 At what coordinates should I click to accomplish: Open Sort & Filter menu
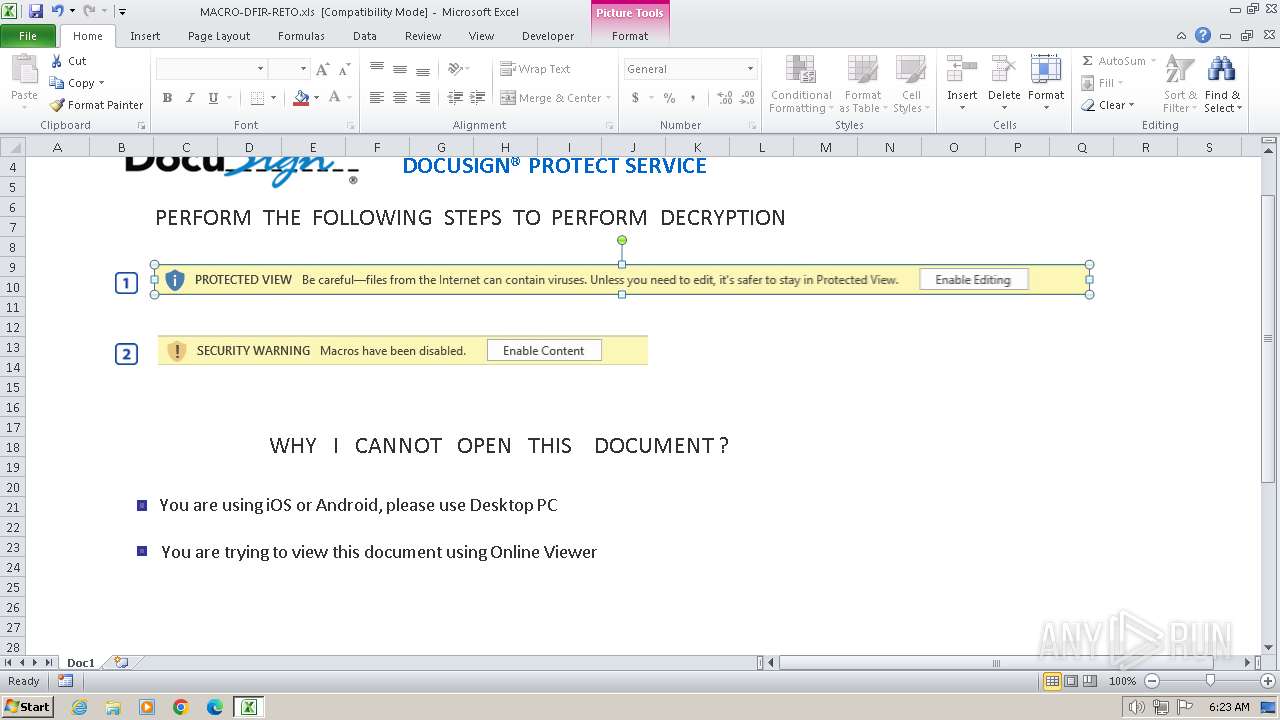(x=1180, y=84)
